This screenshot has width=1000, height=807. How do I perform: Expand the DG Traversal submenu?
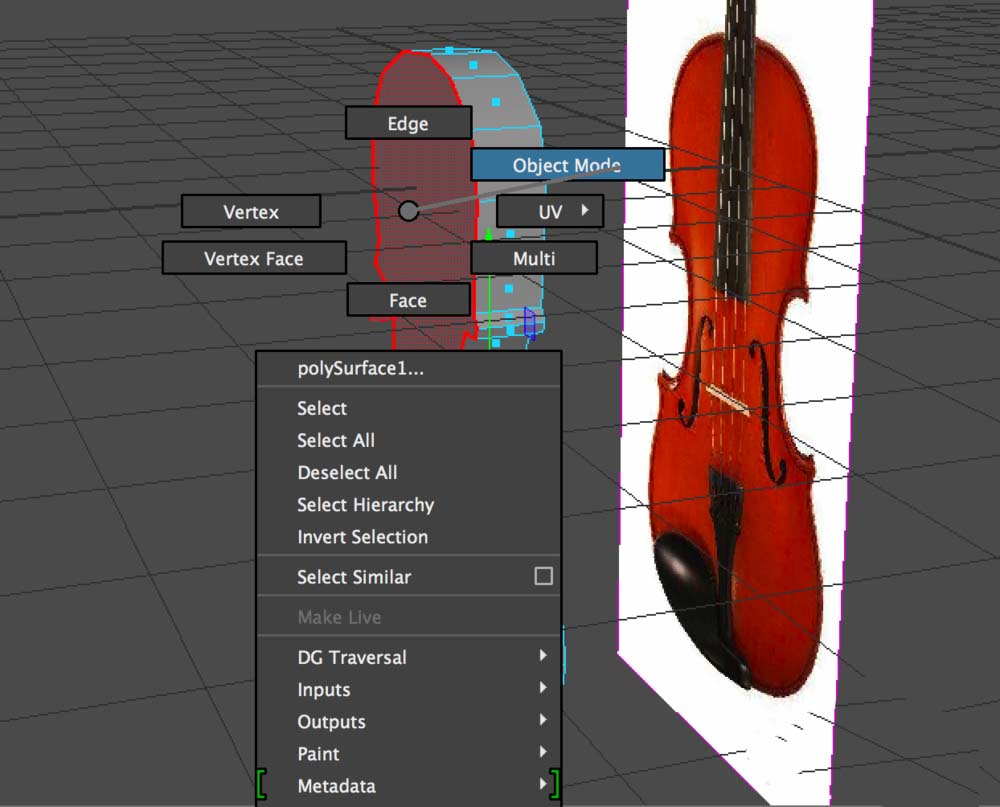tap(352, 657)
